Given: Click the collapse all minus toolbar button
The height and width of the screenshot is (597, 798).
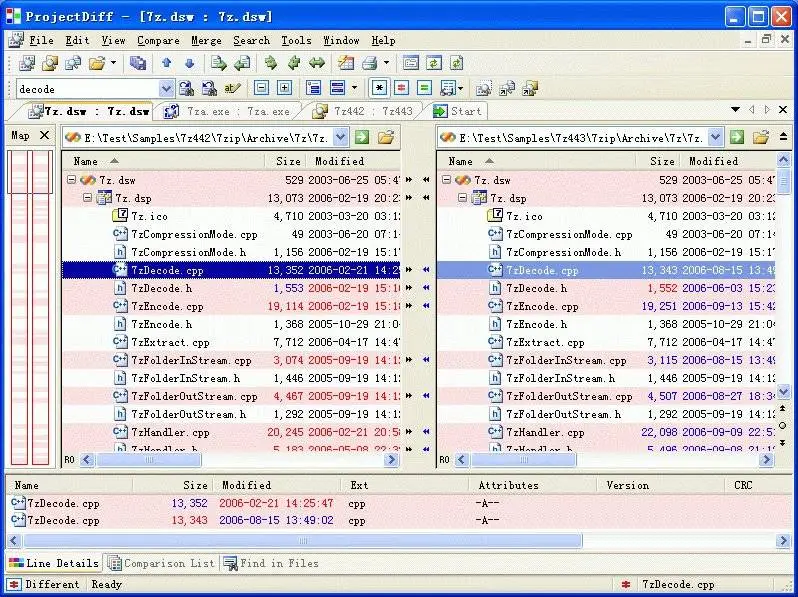Looking at the screenshot, I should 261,89.
